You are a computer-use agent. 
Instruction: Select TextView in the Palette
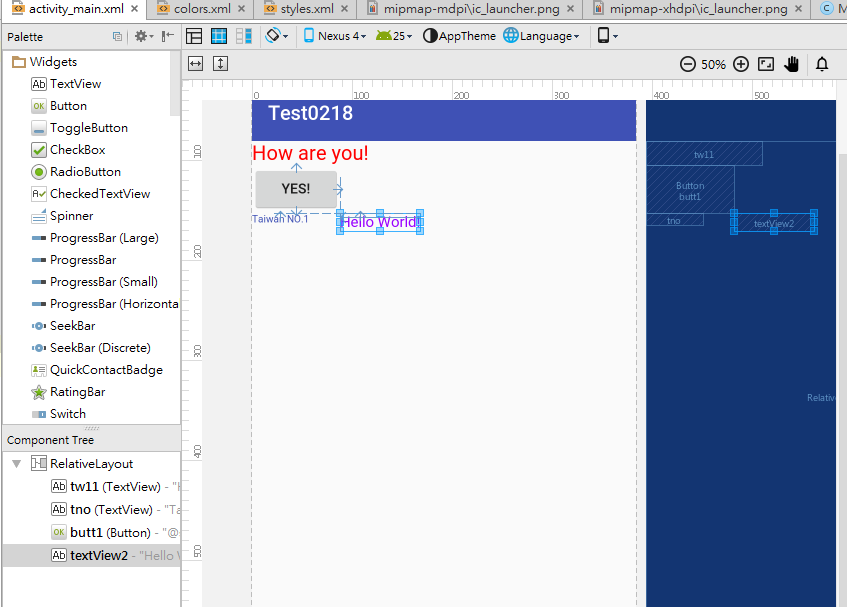[76, 84]
